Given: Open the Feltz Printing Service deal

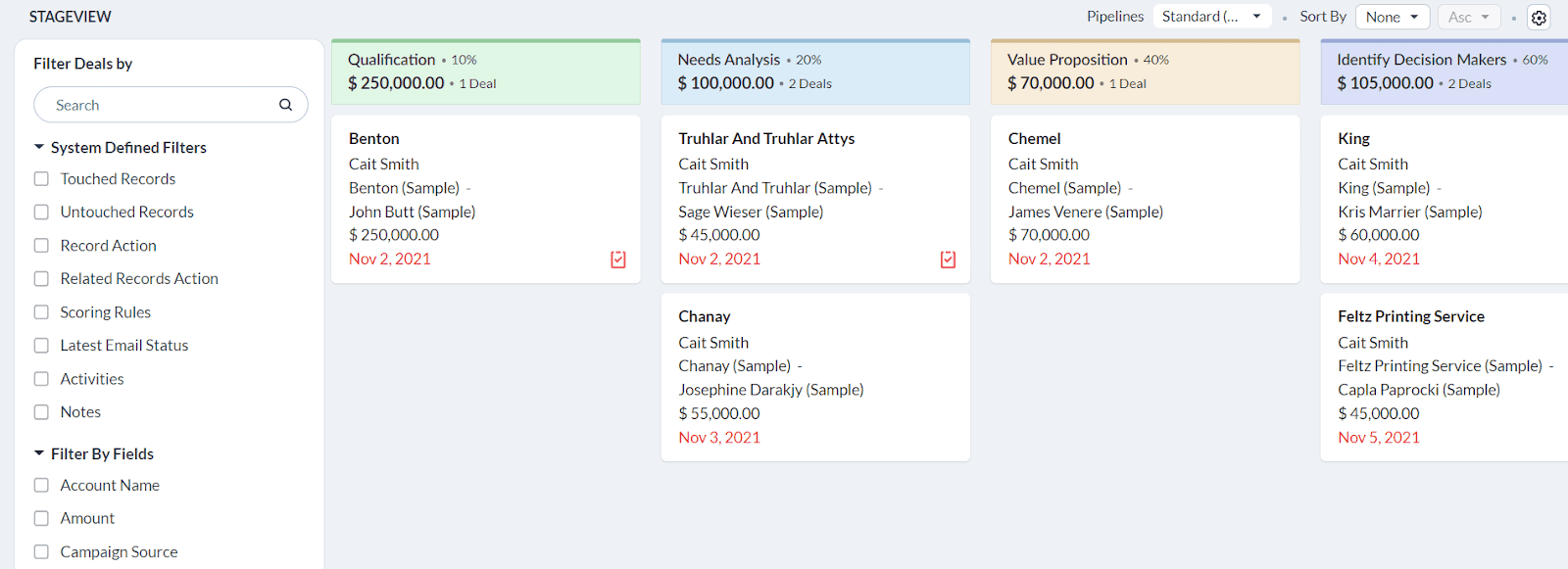Looking at the screenshot, I should click(1410, 316).
